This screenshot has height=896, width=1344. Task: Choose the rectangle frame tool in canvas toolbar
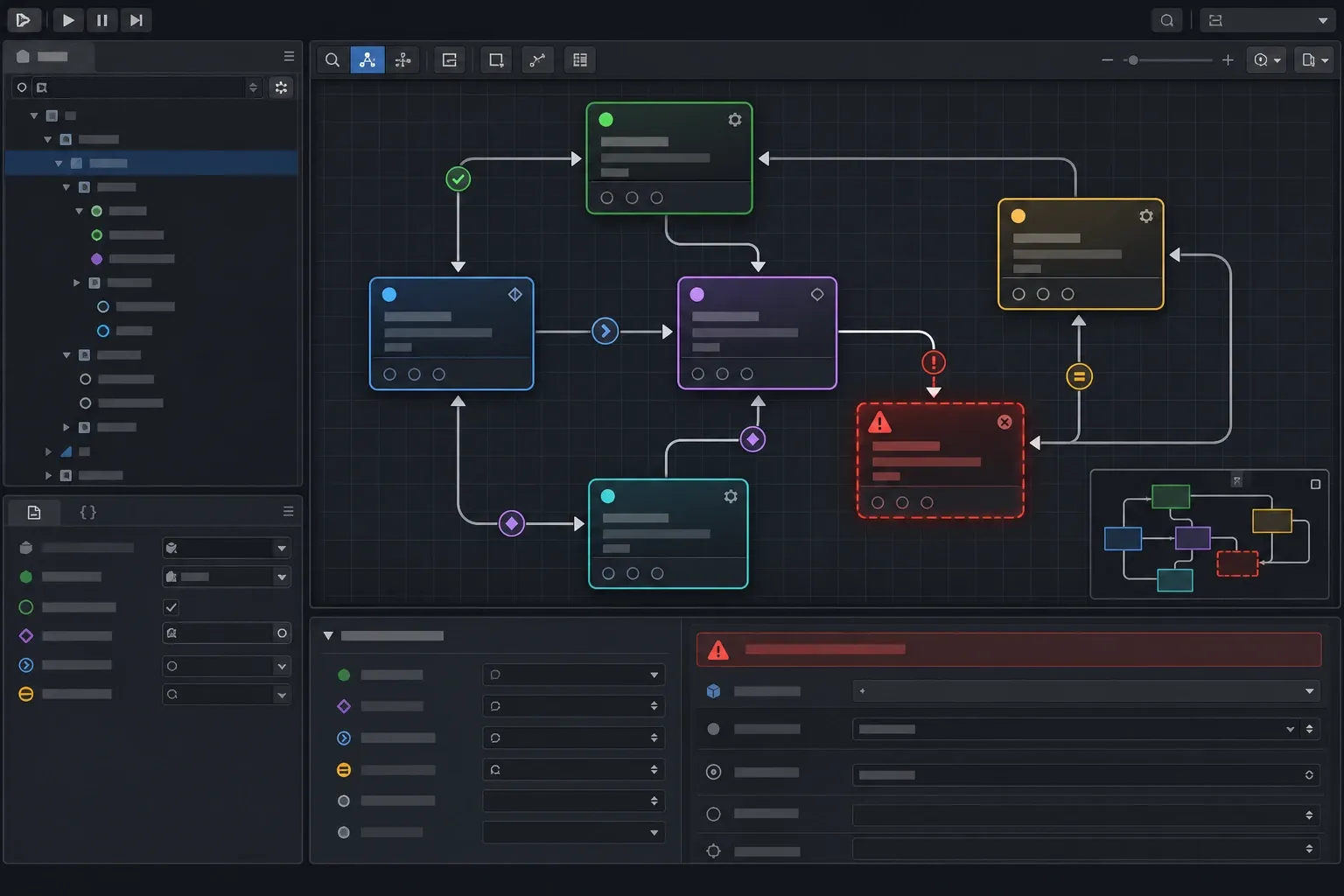[496, 59]
